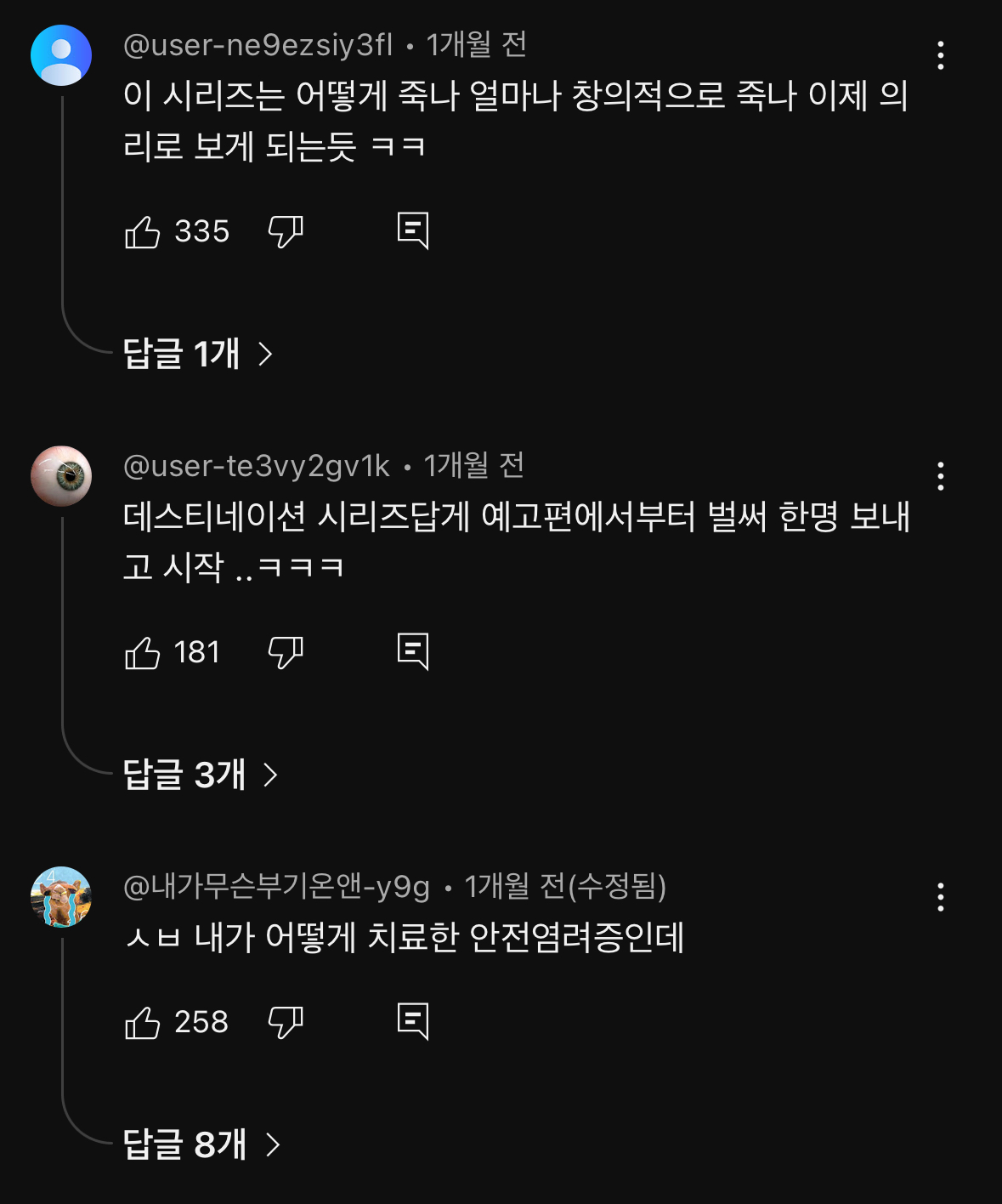Viewport: 1002px width, 1204px height.
Task: Open options menu for user-te3vy2gv1k comment
Action: 940,476
